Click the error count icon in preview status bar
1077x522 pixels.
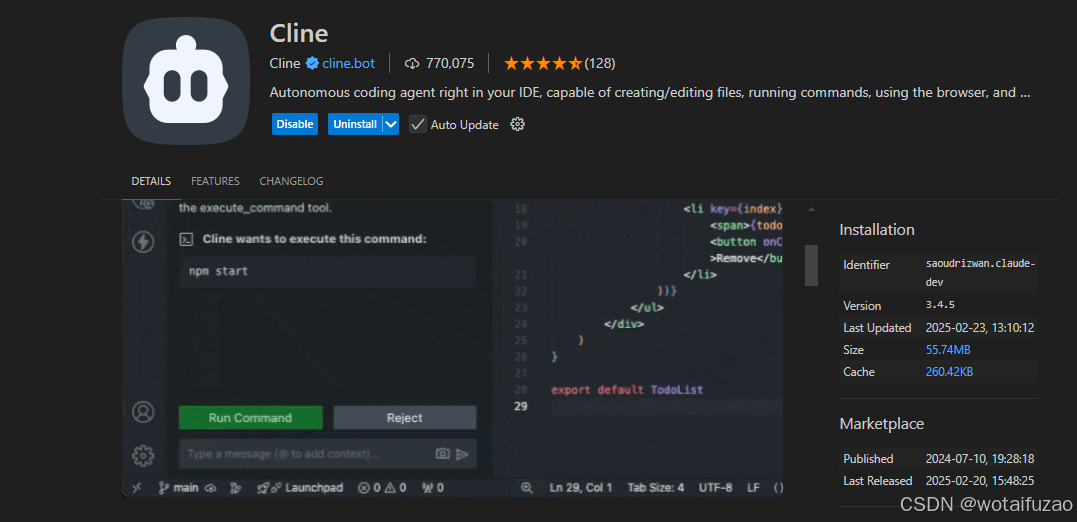click(364, 488)
